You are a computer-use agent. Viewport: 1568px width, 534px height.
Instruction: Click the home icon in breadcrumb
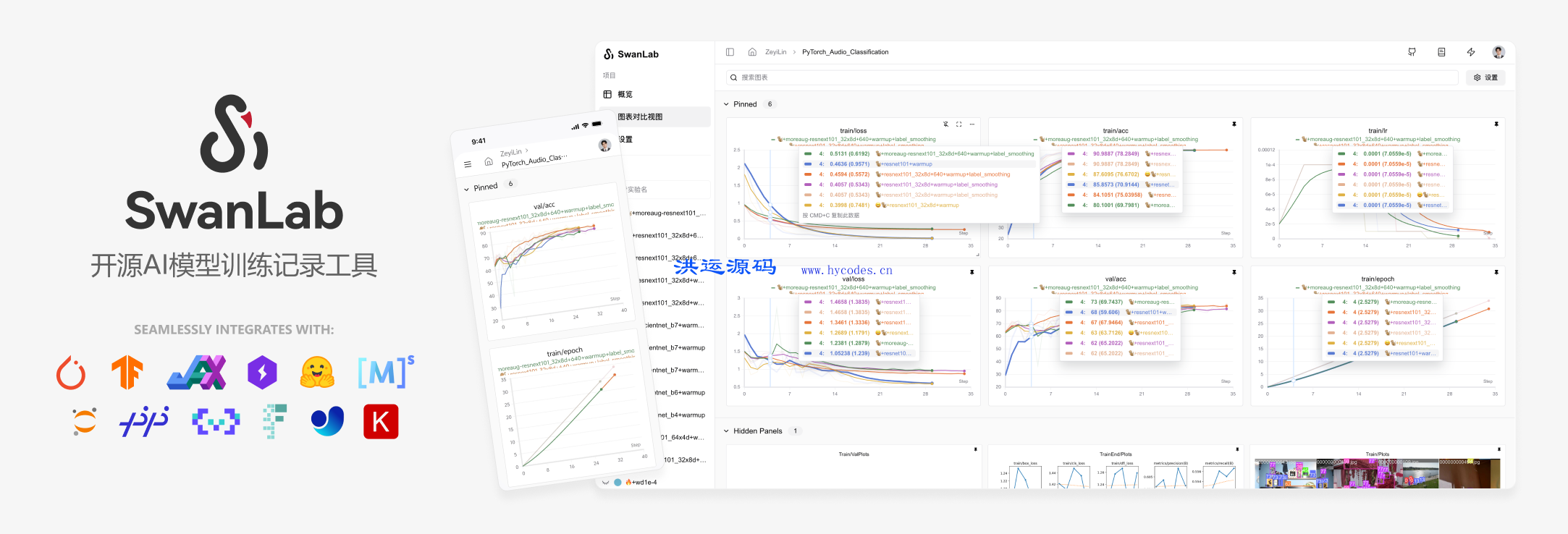coord(752,52)
